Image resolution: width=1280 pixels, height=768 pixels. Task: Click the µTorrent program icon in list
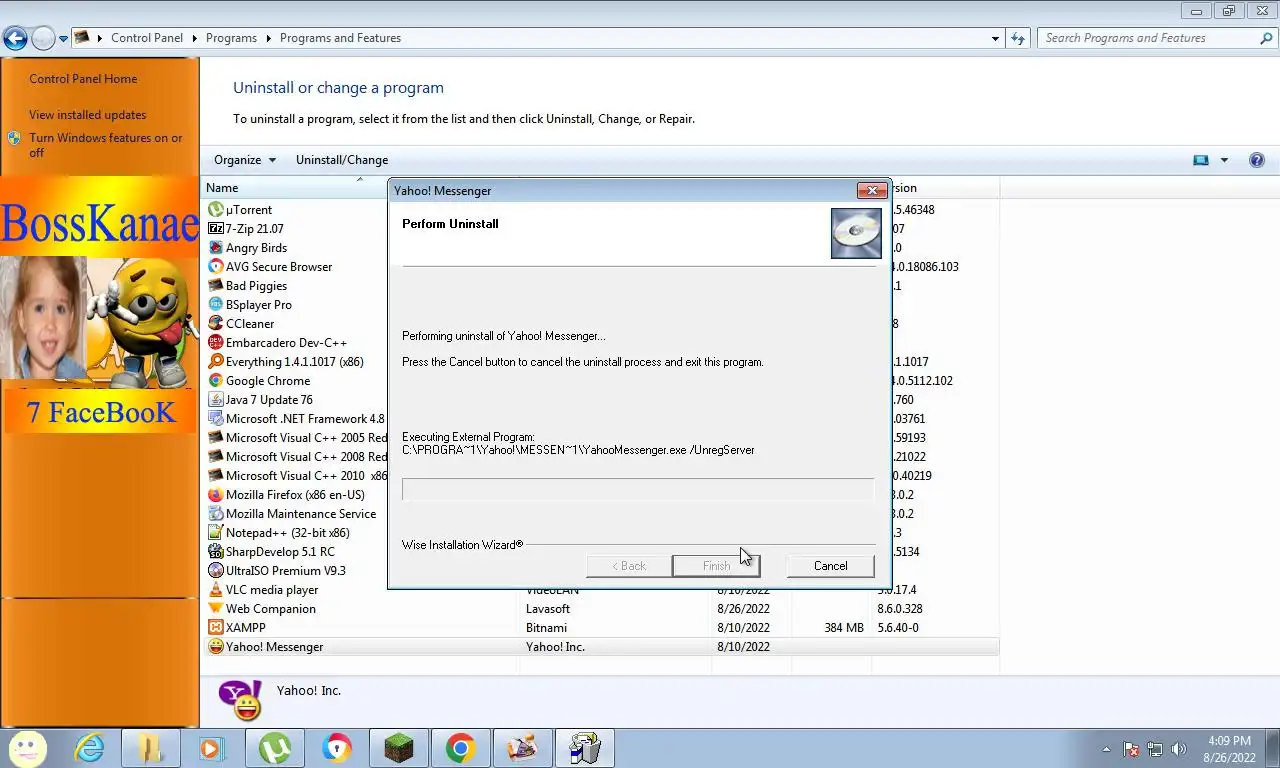[215, 210]
